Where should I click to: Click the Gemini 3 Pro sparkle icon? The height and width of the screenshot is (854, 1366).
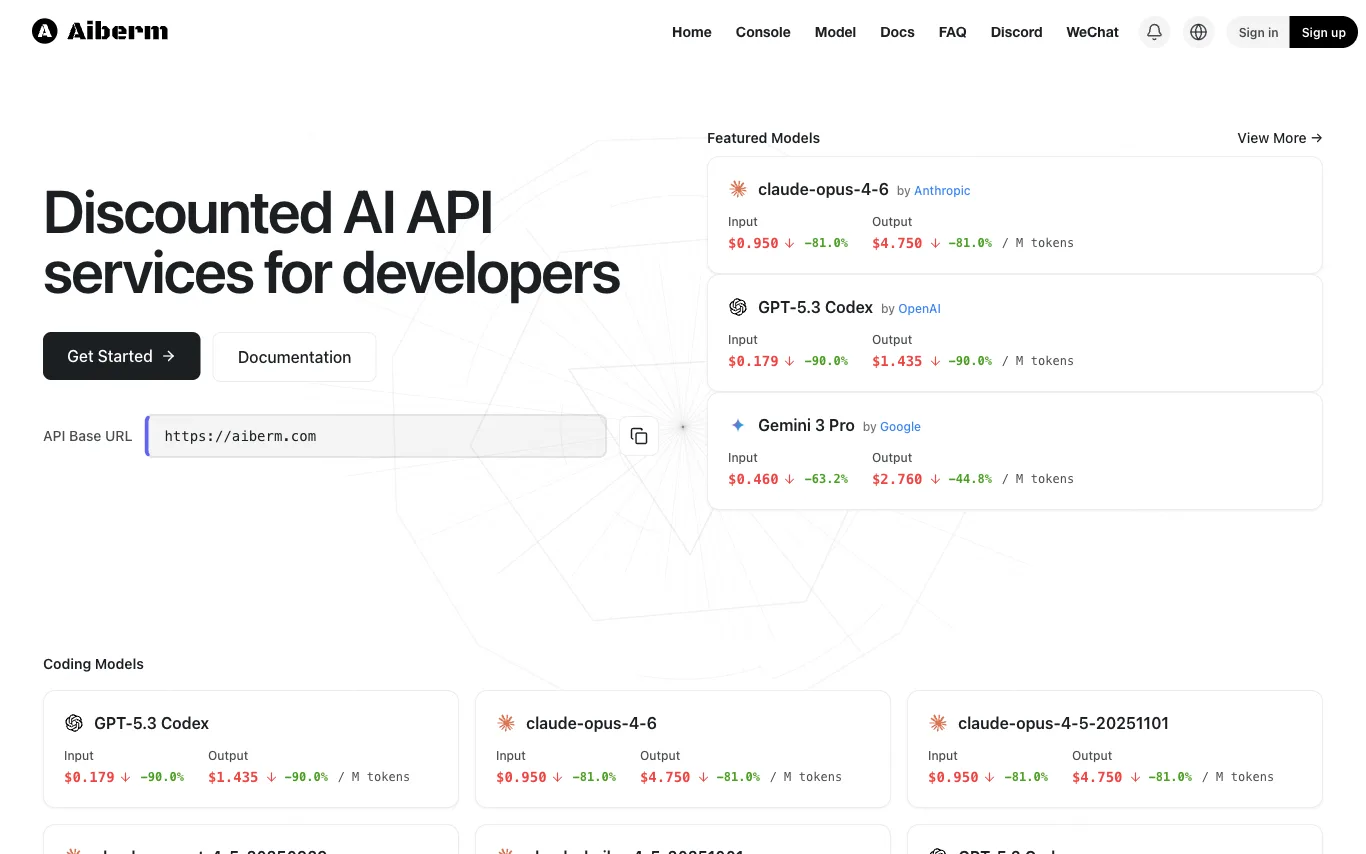[738, 425]
